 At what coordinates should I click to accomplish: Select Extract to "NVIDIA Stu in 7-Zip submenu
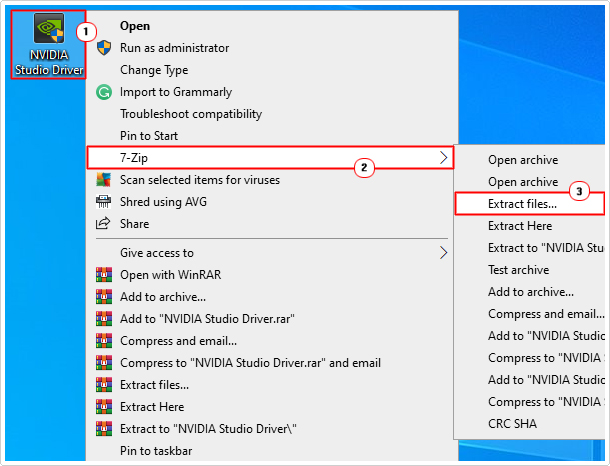(x=546, y=248)
